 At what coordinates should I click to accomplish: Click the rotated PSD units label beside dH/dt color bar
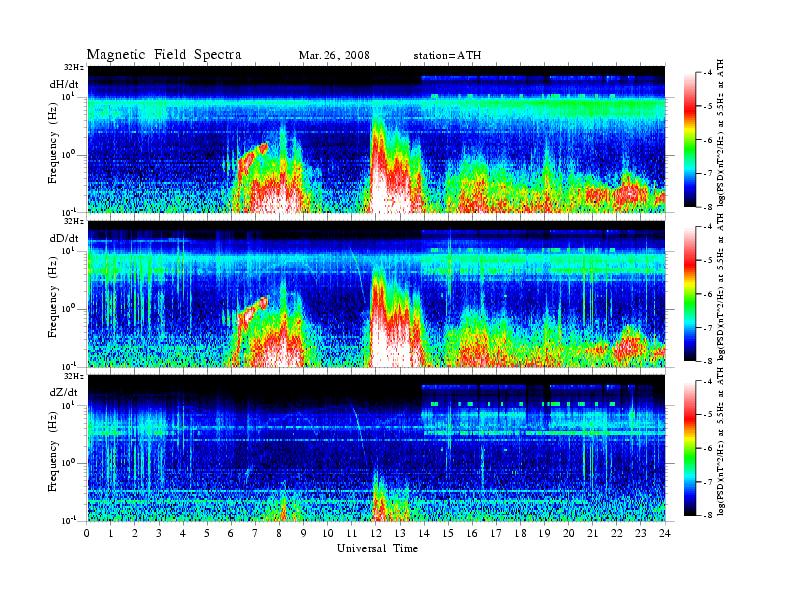click(x=721, y=133)
